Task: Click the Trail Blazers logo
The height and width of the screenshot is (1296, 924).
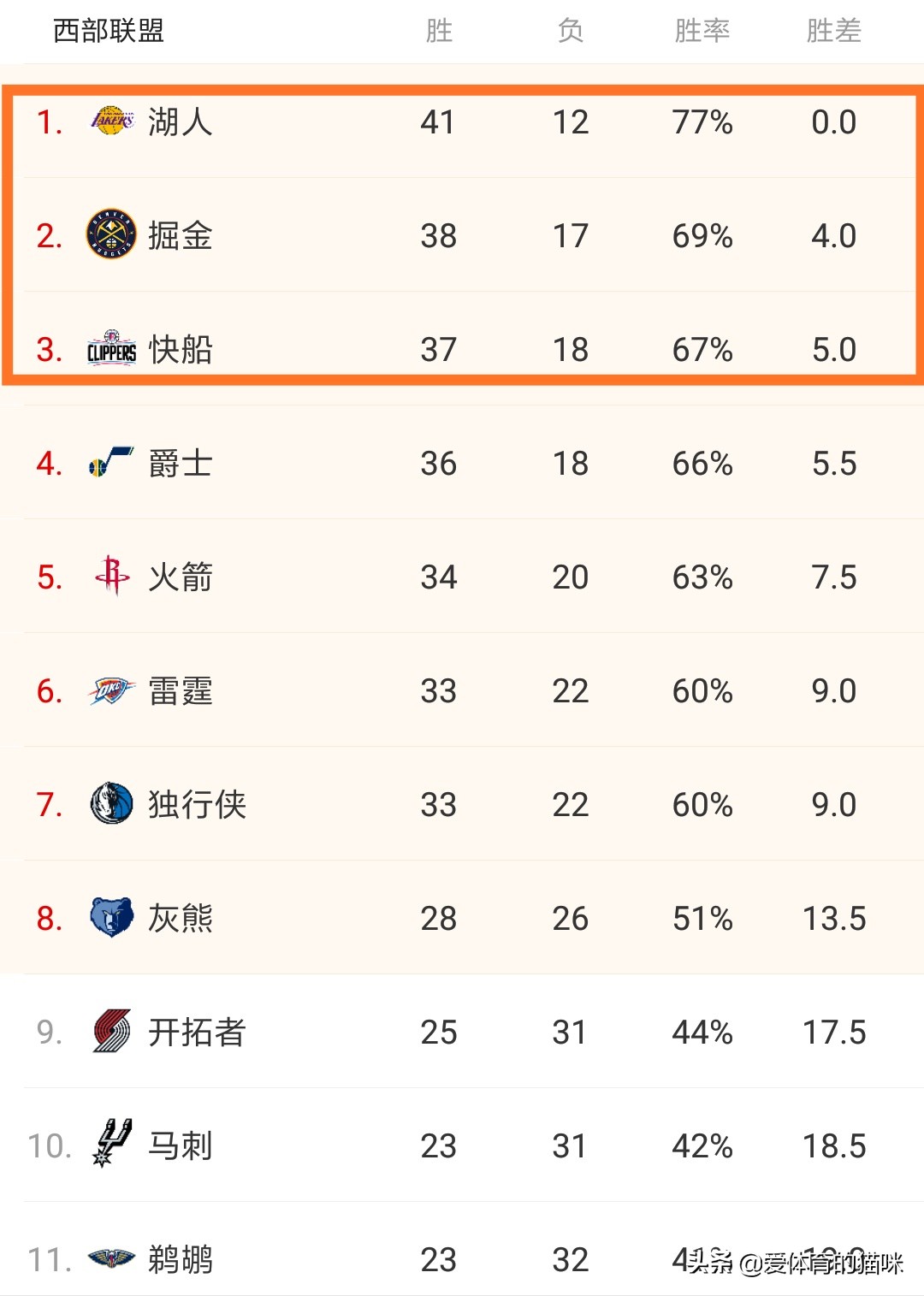Action: pos(111,1032)
